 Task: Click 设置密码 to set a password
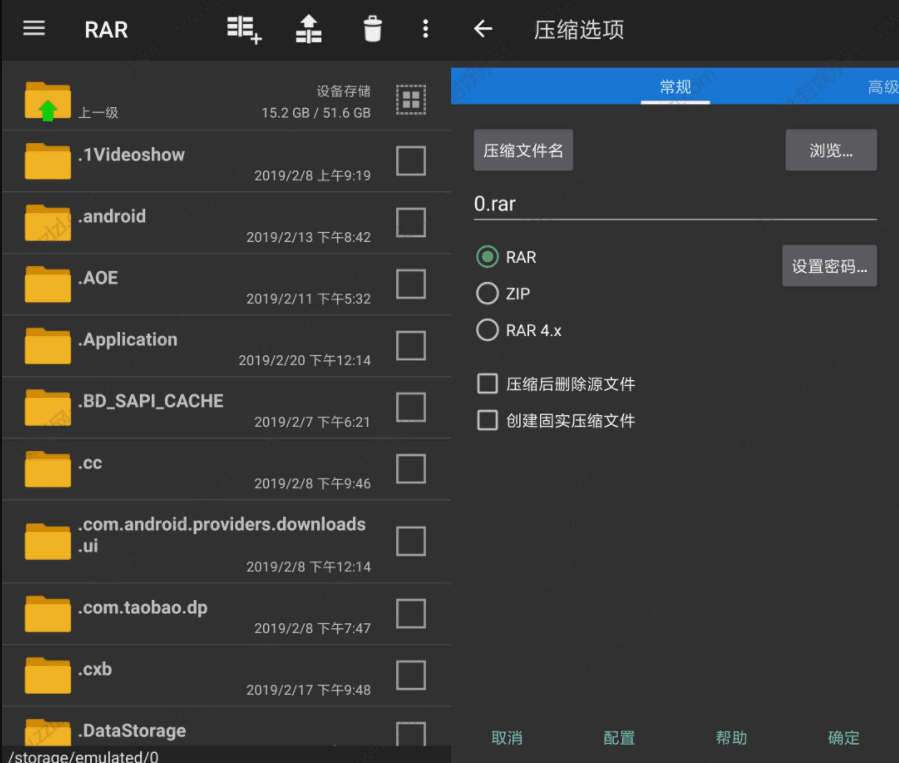pos(829,266)
